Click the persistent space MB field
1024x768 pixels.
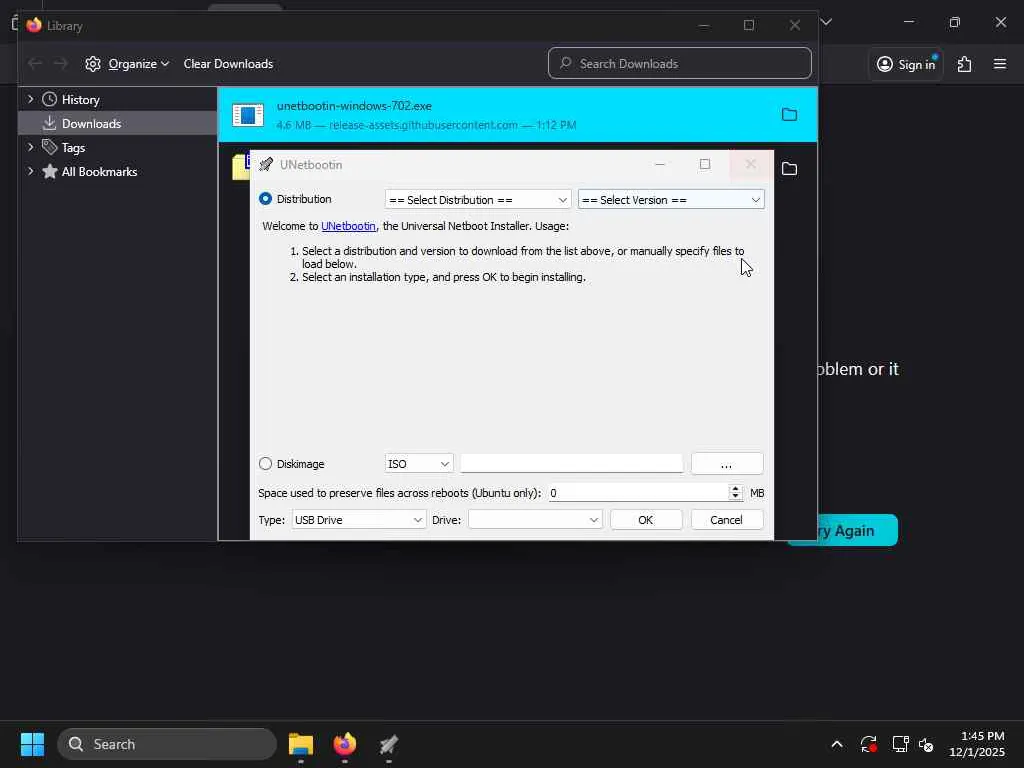(x=638, y=493)
